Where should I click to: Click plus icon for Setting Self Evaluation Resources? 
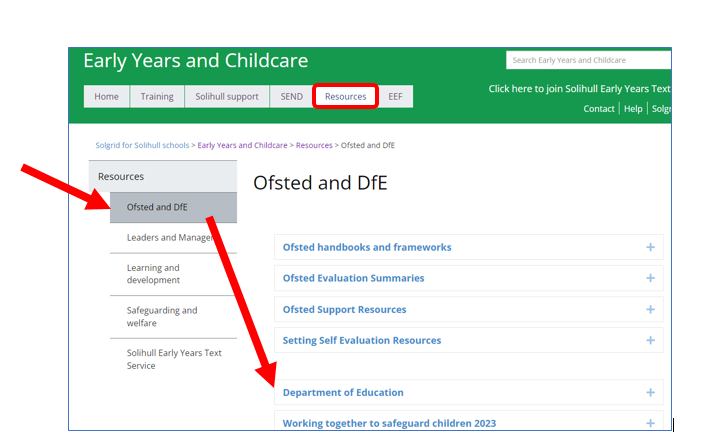coord(650,340)
